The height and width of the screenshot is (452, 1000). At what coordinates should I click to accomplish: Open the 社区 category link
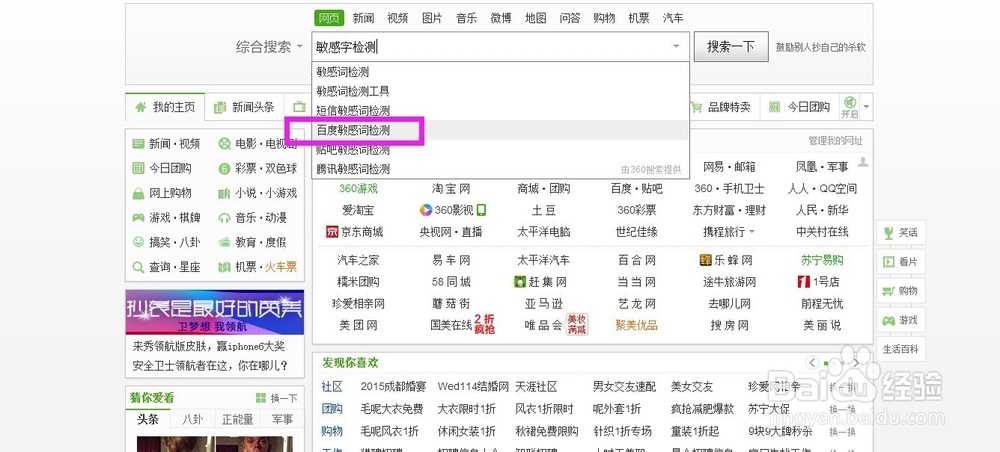pyautogui.click(x=332, y=387)
